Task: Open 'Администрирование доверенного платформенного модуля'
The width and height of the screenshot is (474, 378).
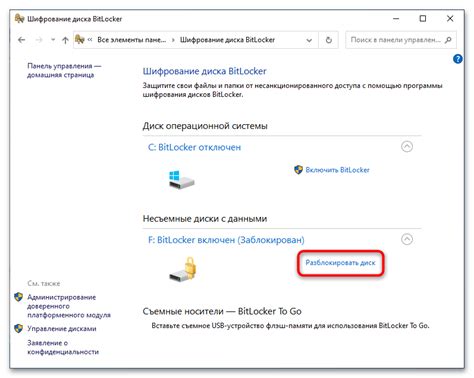Action: [69, 306]
